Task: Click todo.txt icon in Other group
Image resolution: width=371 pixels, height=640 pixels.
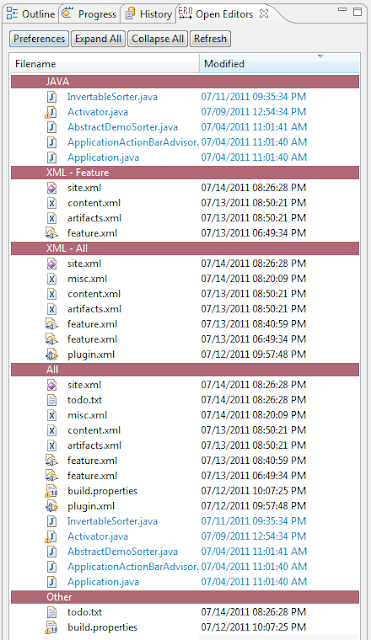Action: coord(52,612)
